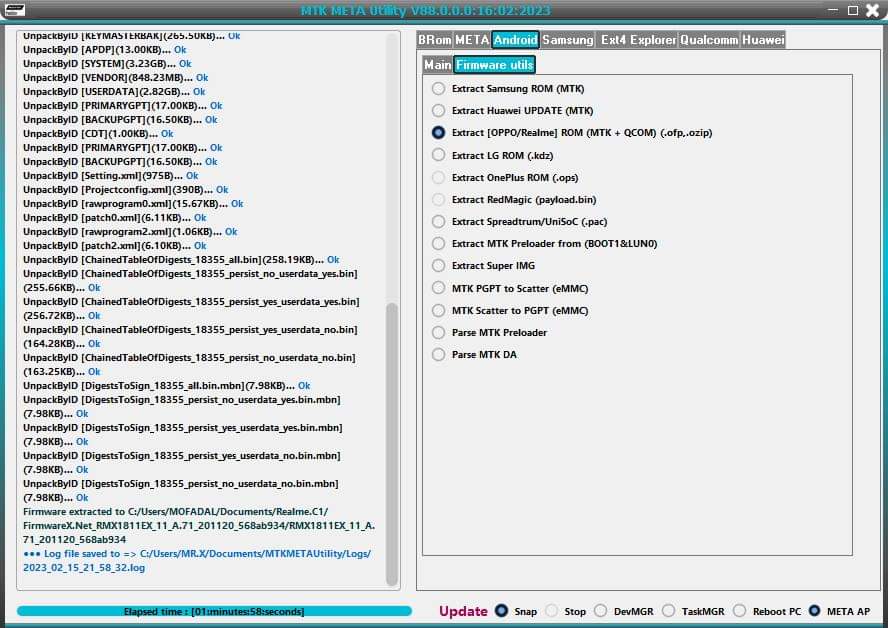
Task: Choose Extract Super IMG option
Action: [x=438, y=266]
